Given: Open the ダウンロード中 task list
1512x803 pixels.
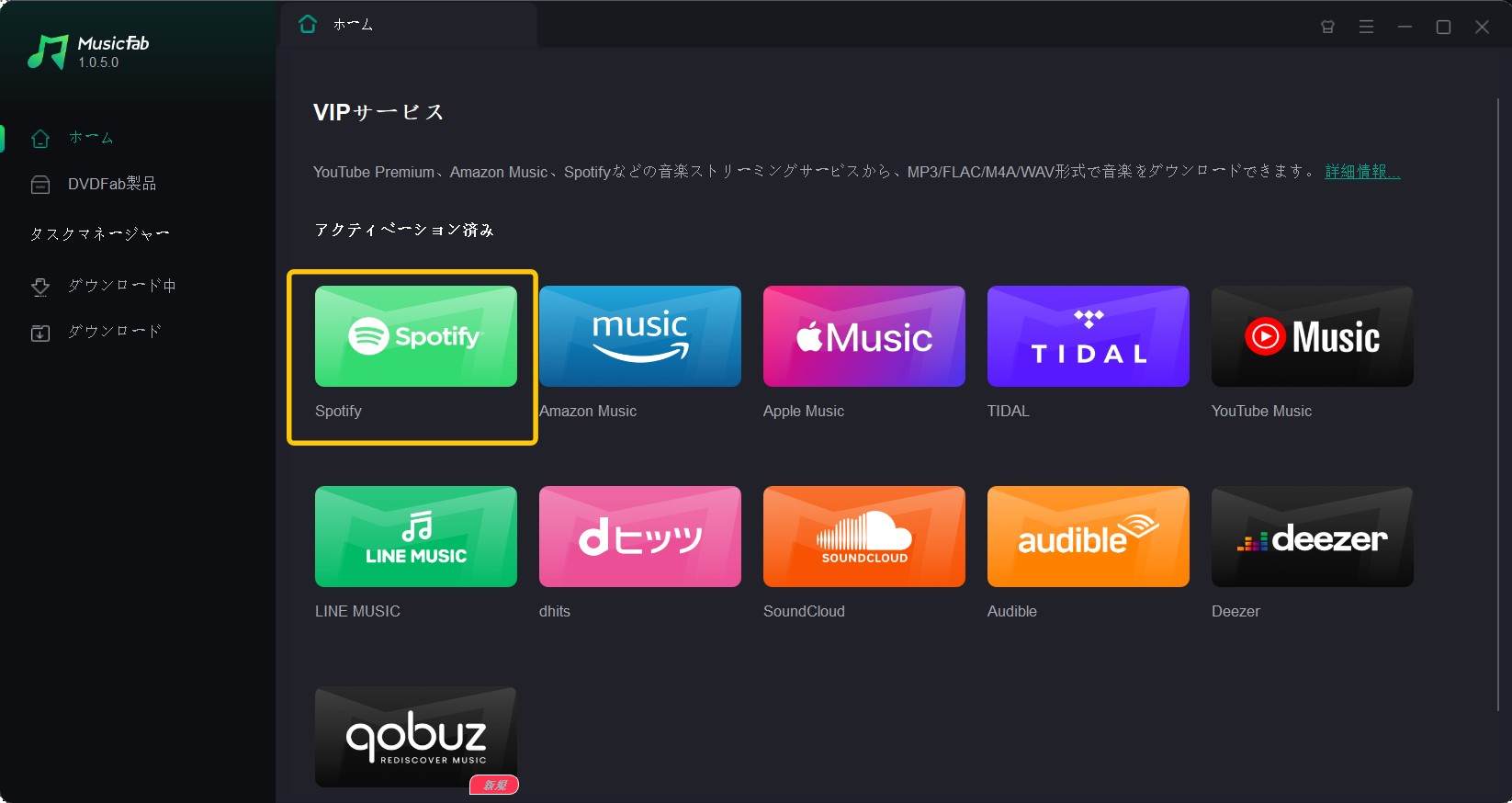Looking at the screenshot, I should 122,286.
